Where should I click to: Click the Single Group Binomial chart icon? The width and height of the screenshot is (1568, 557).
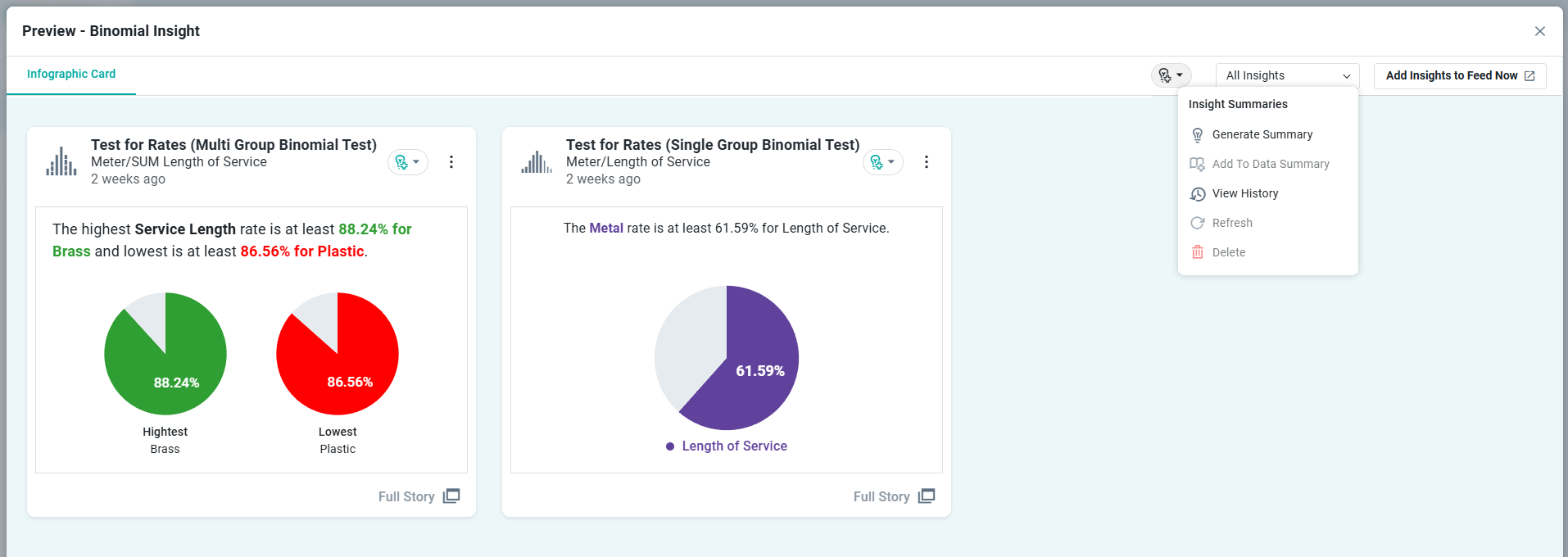pos(537,161)
